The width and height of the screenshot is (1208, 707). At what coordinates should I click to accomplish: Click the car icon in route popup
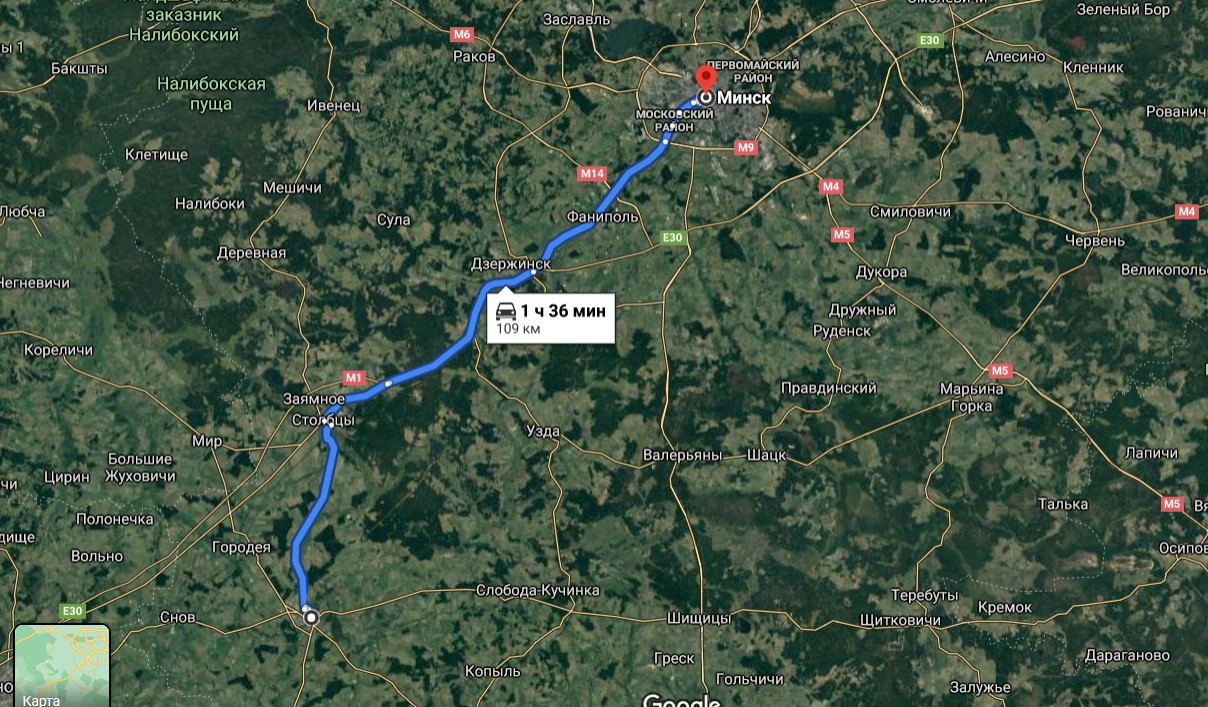coord(506,310)
